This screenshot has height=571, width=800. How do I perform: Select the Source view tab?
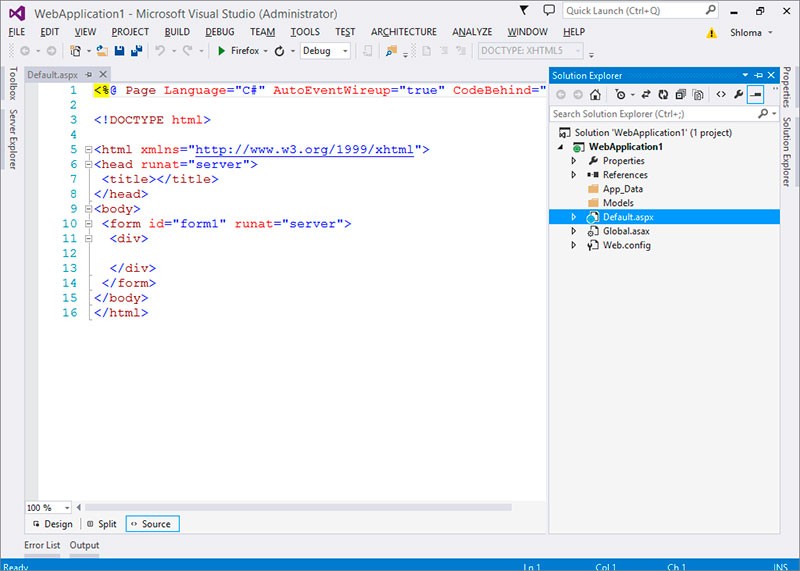(x=153, y=524)
